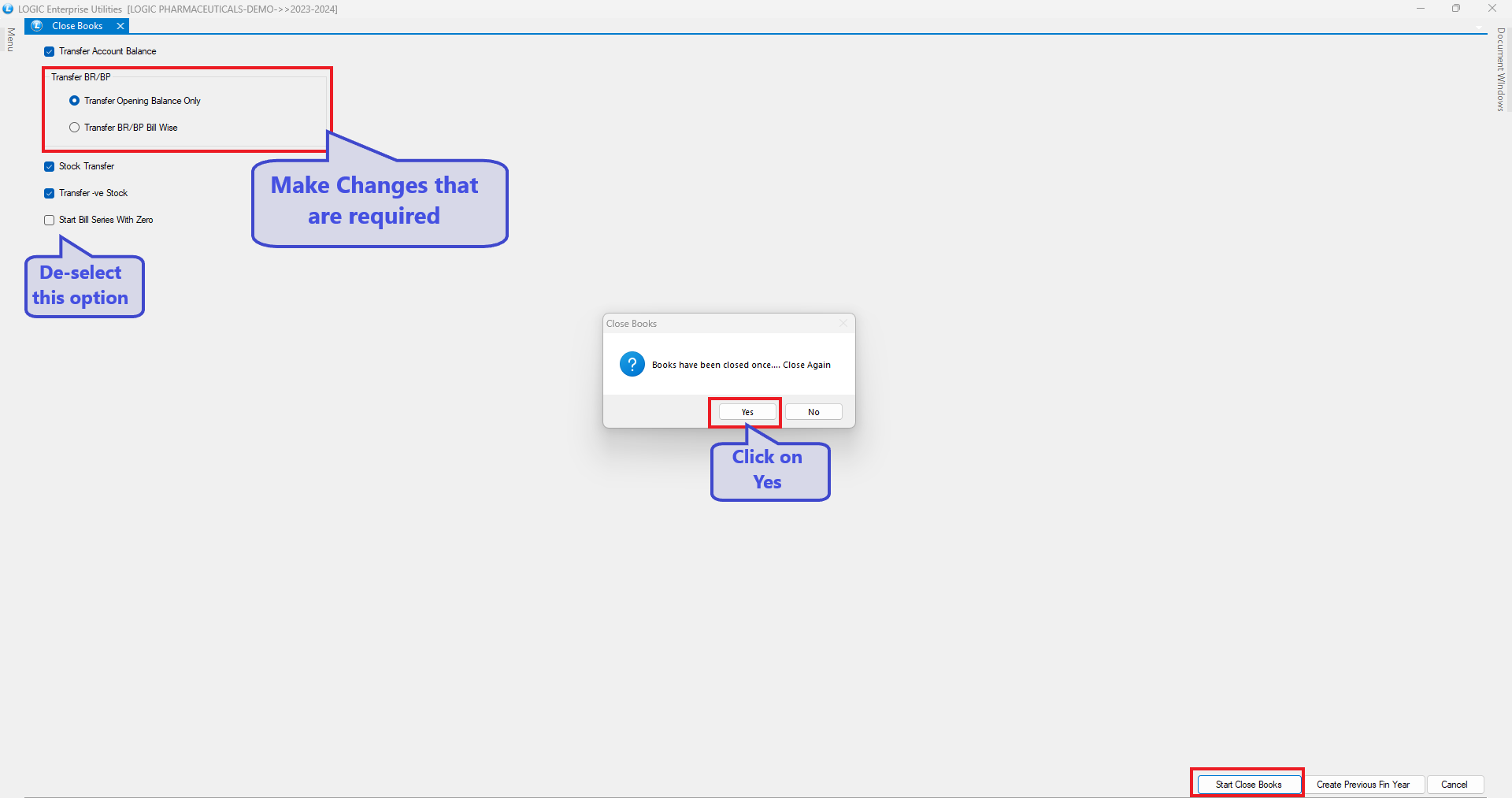Enable Start Bill Series With Zero

click(x=50, y=221)
